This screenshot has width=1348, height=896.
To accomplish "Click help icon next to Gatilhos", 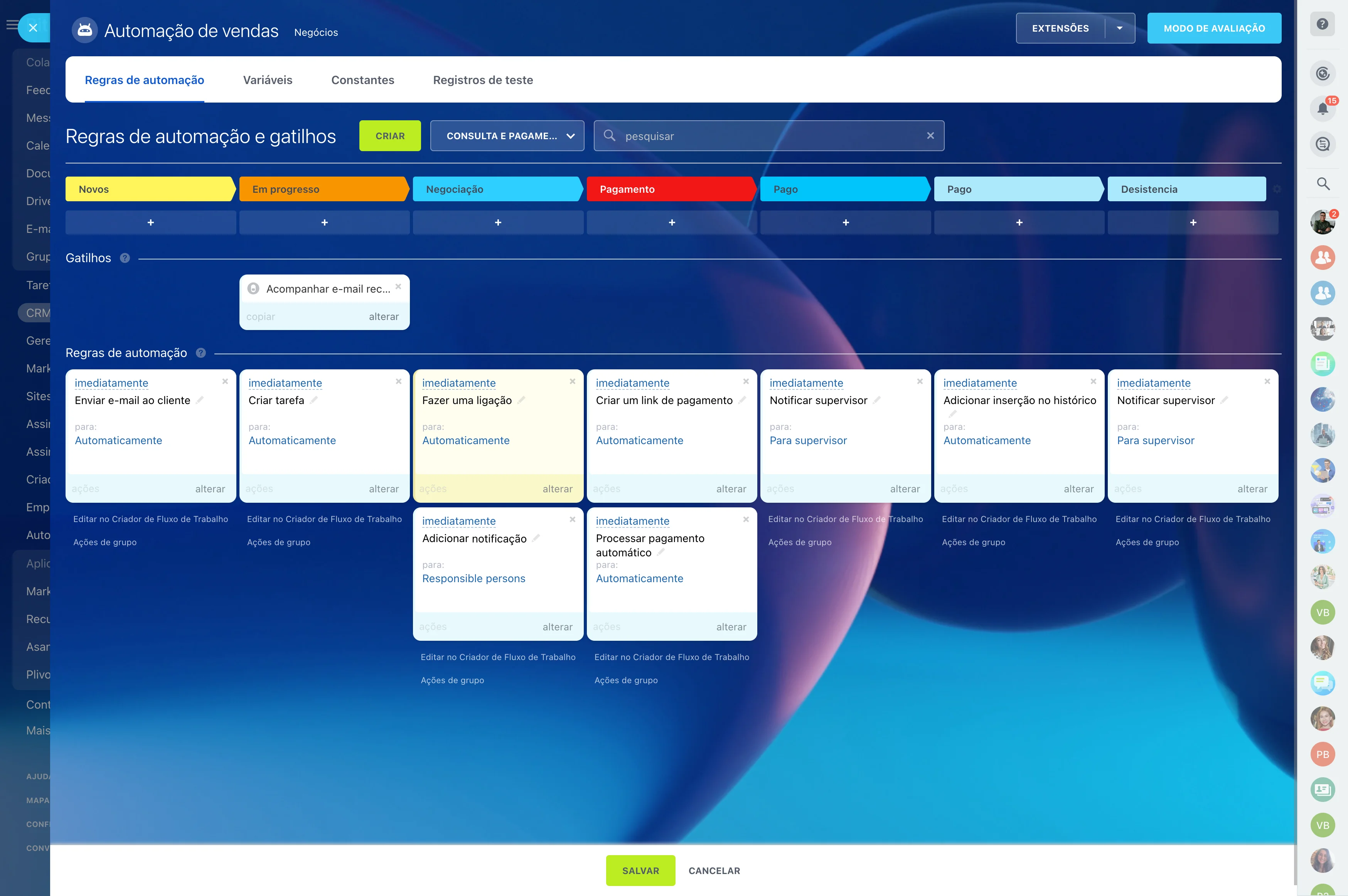I will pos(125,258).
